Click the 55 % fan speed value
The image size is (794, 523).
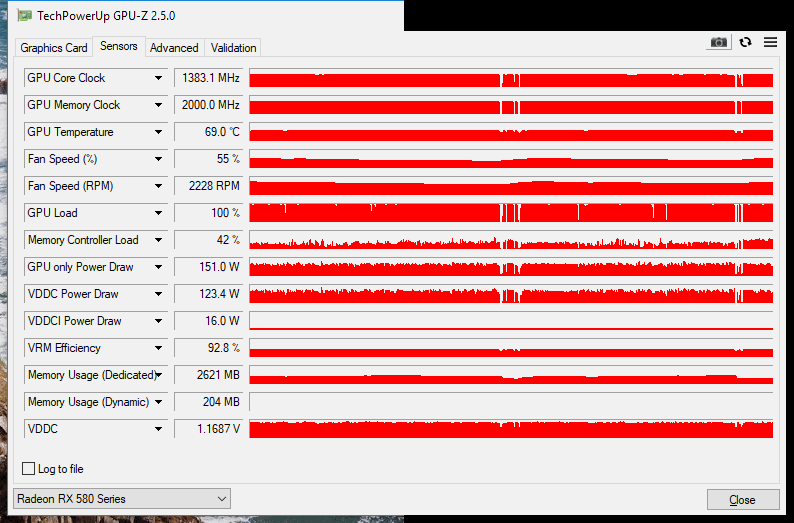(209, 159)
